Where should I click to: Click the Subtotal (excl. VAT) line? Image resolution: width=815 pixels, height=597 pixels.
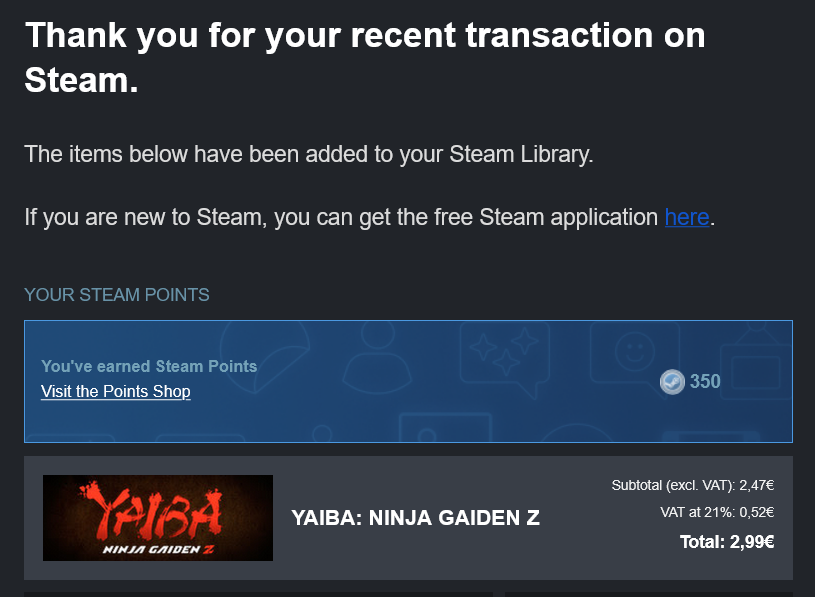click(x=693, y=485)
